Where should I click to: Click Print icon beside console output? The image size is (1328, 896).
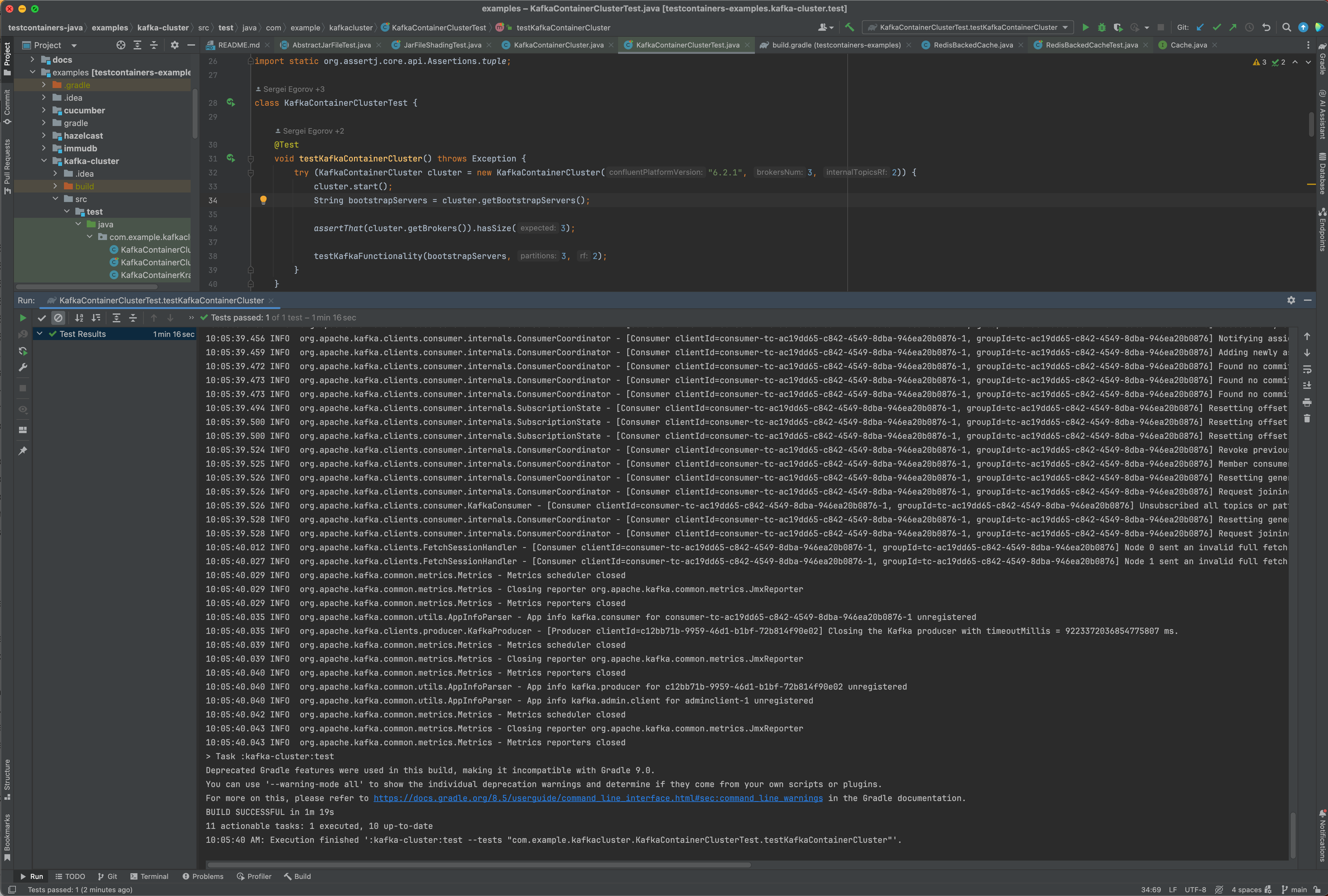pyautogui.click(x=1307, y=402)
